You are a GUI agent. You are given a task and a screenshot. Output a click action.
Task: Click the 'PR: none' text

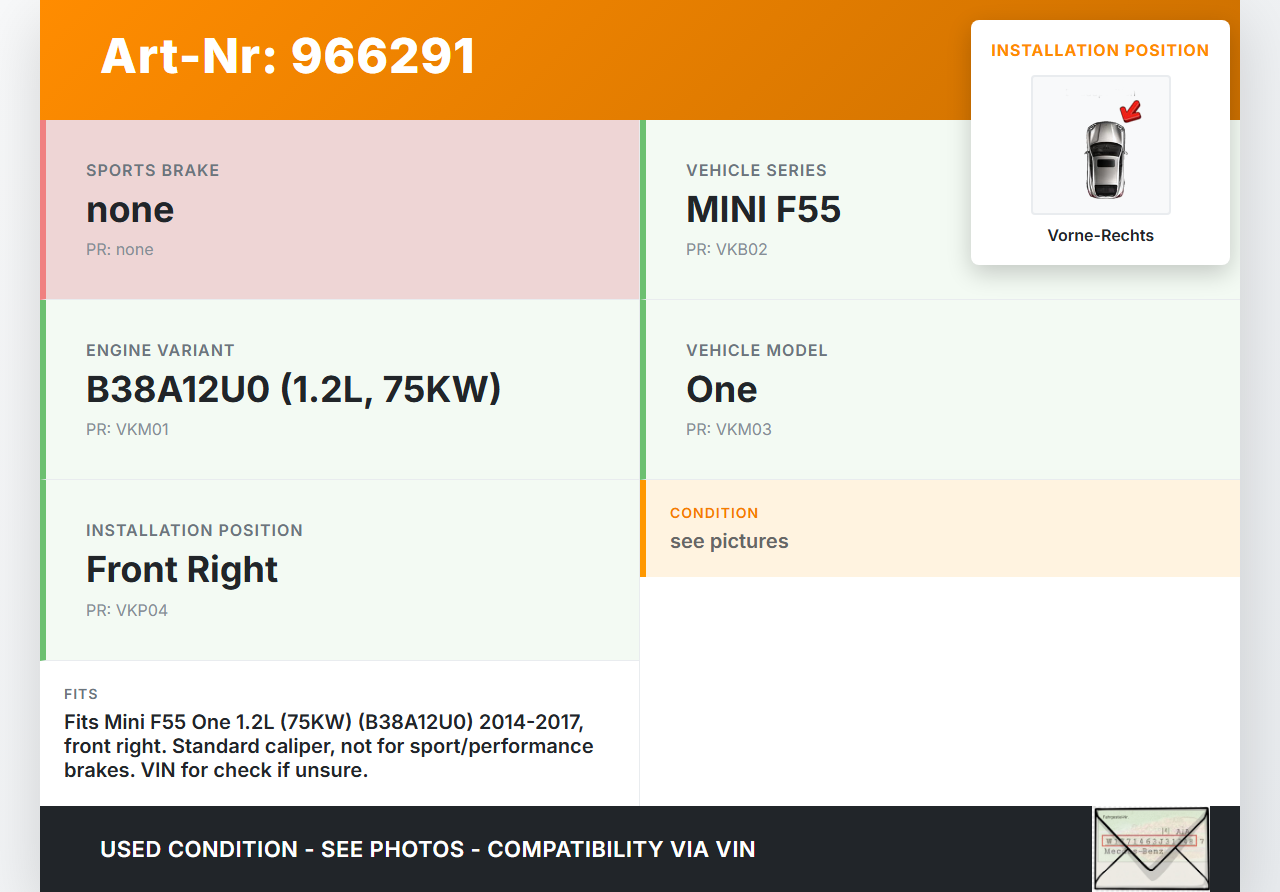(120, 249)
